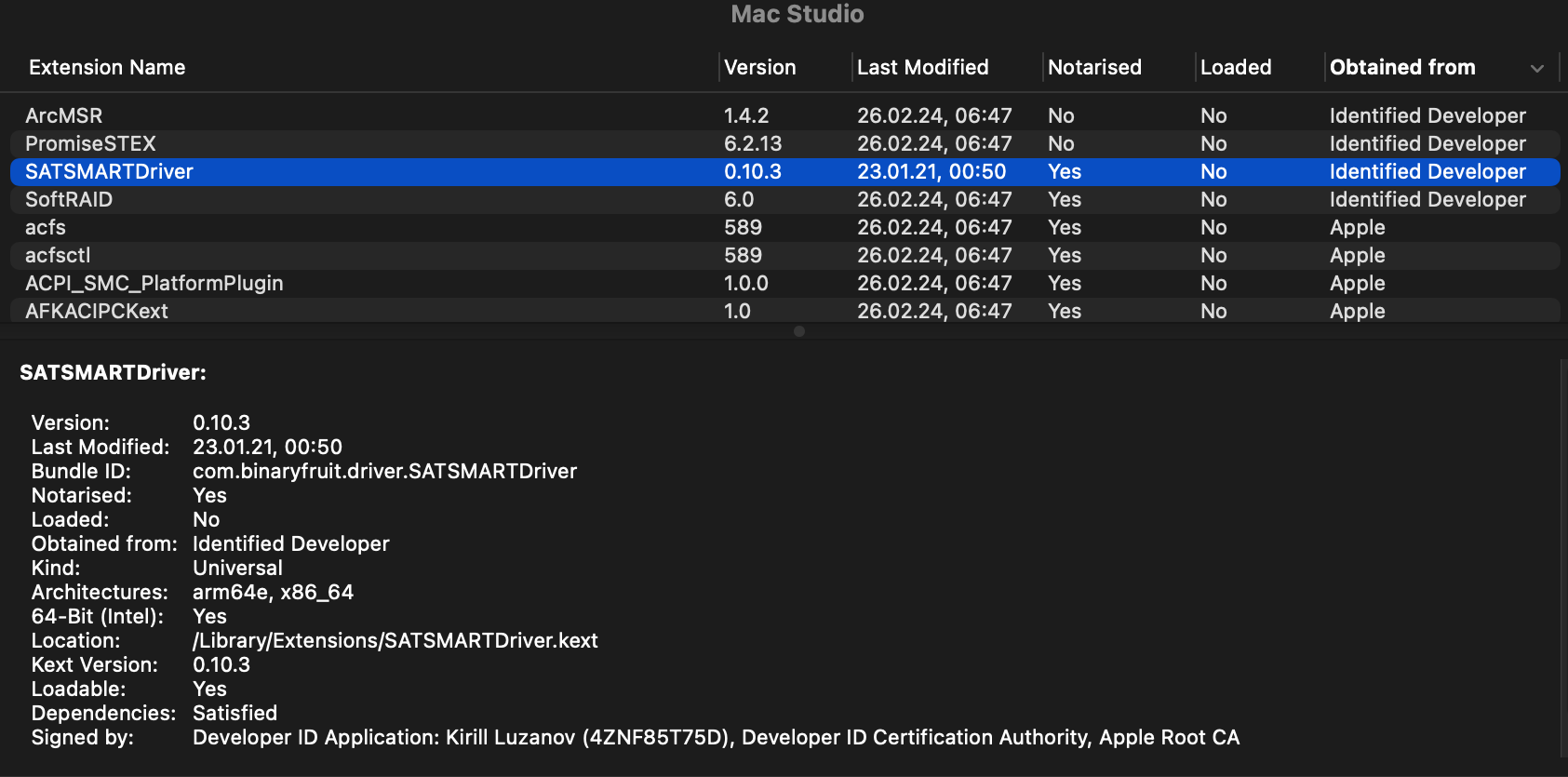Sort by the Last Modified column header
The image size is (1568, 777).
click(x=922, y=68)
